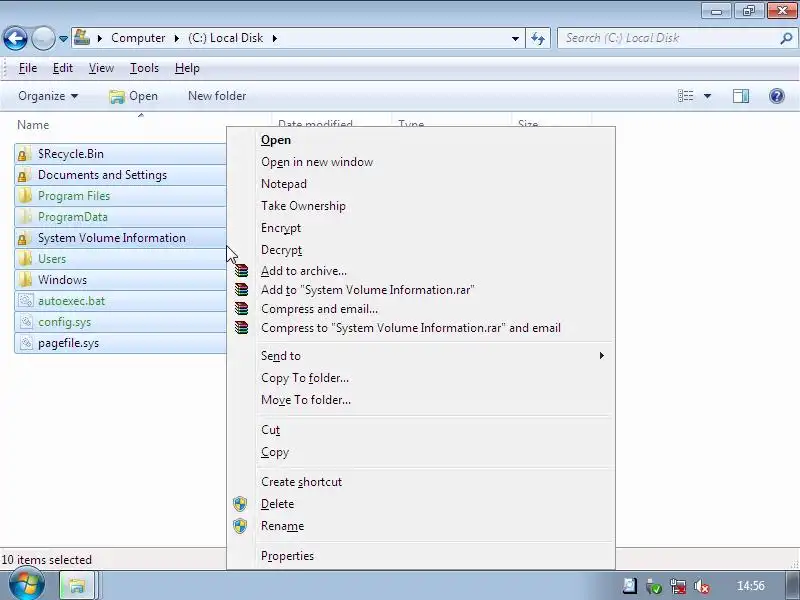Open the File menu
Image resolution: width=800 pixels, height=600 pixels.
point(28,68)
